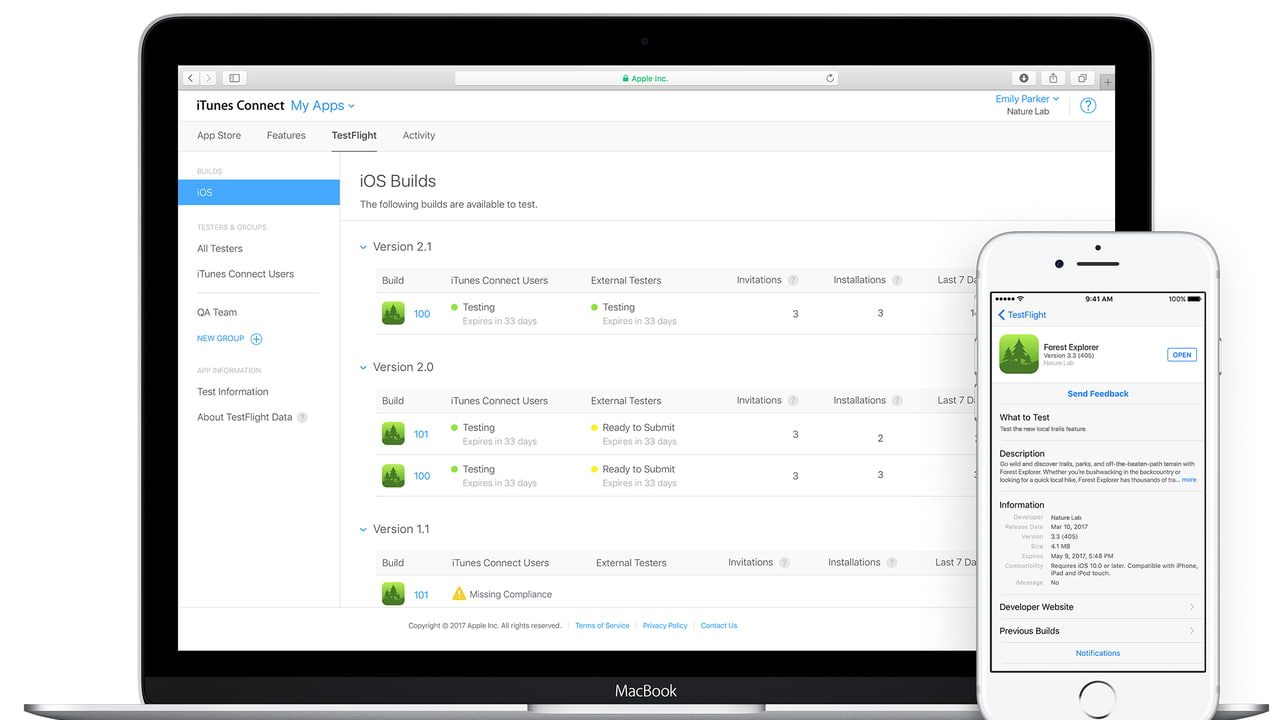Open QA Team group

tap(217, 313)
